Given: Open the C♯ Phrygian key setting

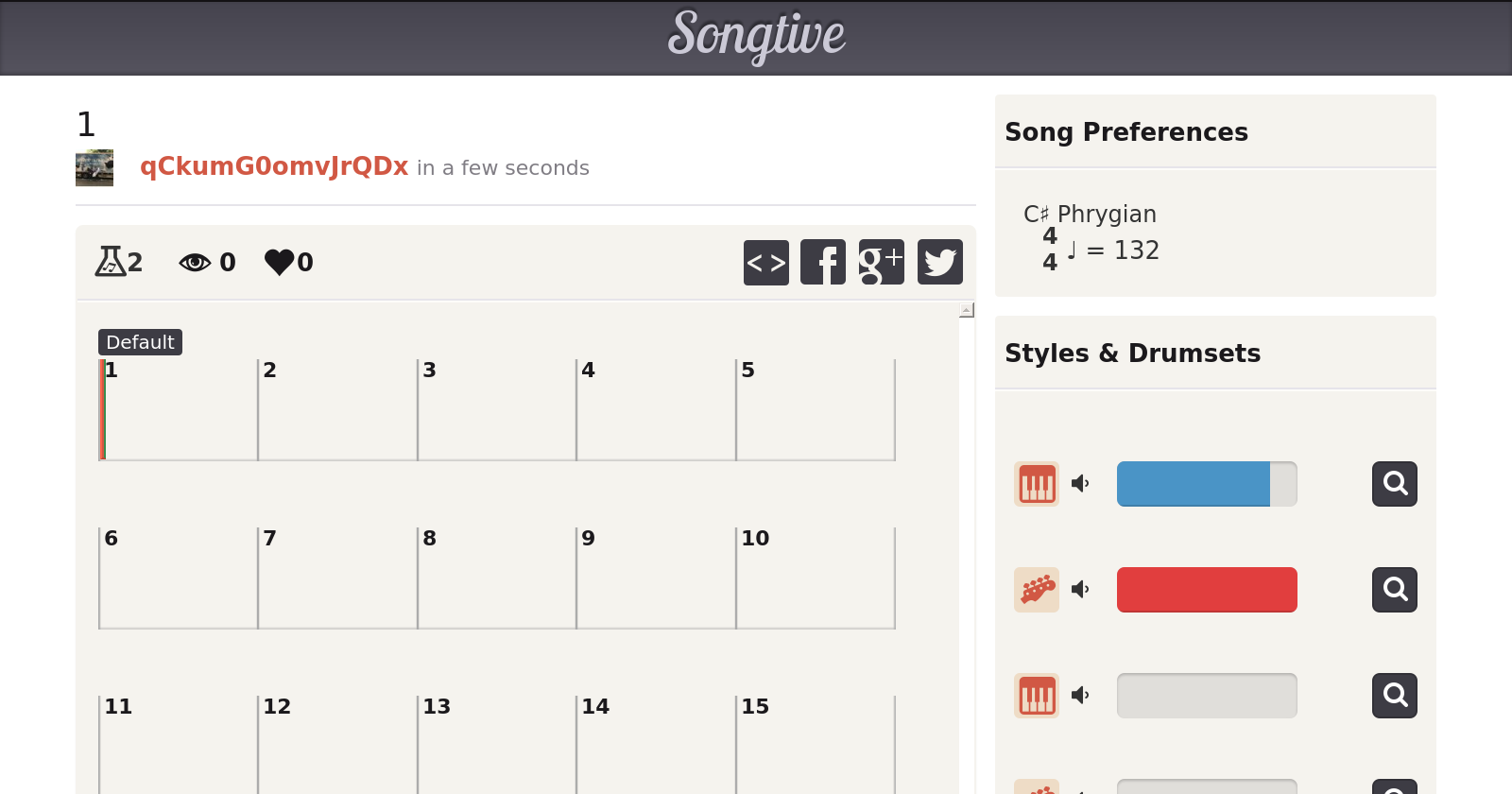Looking at the screenshot, I should pyautogui.click(x=1090, y=215).
